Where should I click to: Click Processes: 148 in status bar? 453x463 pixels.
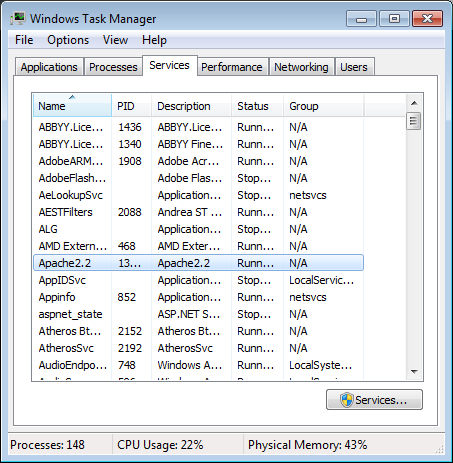coord(47,445)
